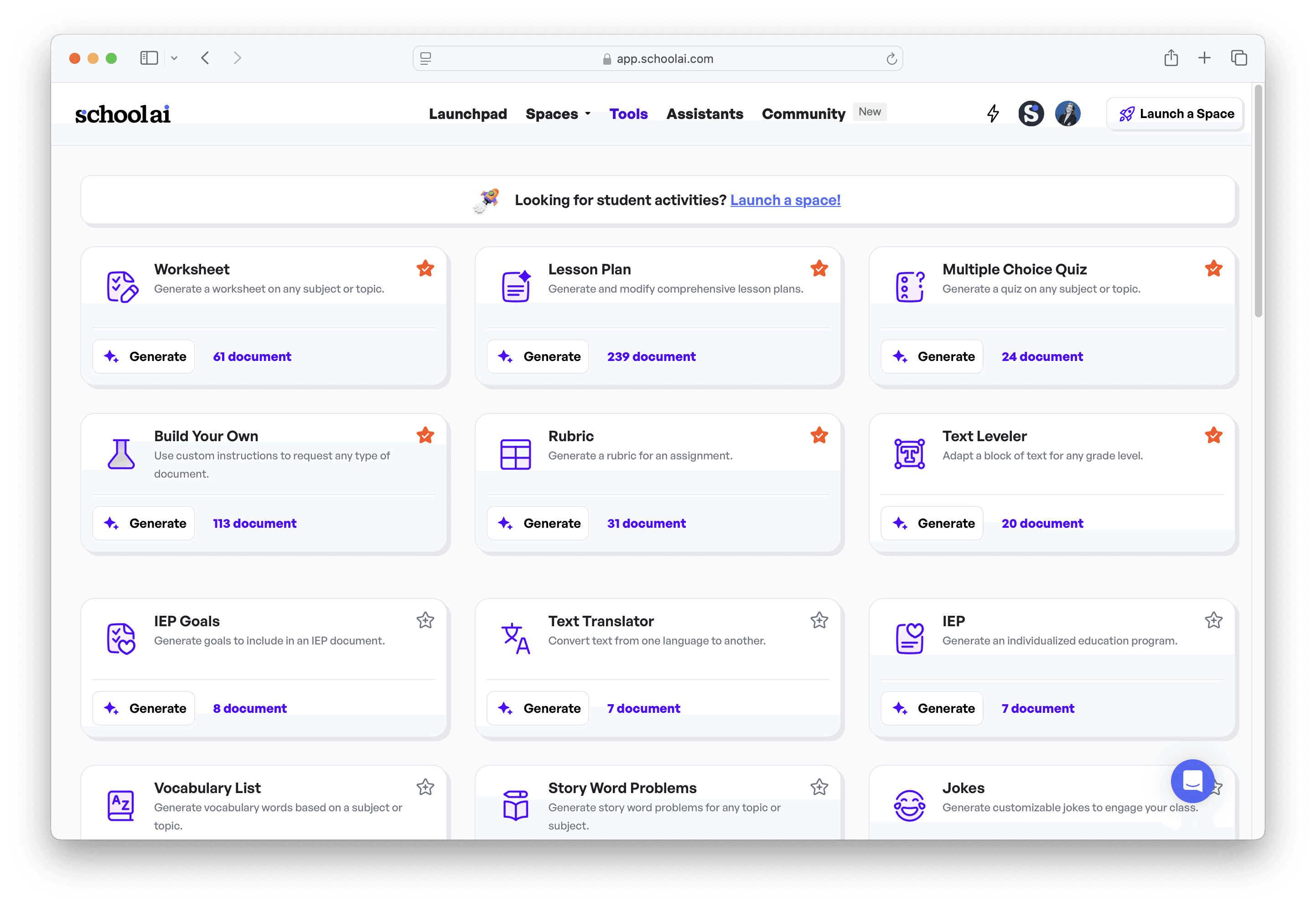The width and height of the screenshot is (1316, 907).
Task: Click the Text Translator icon
Action: coord(515,638)
